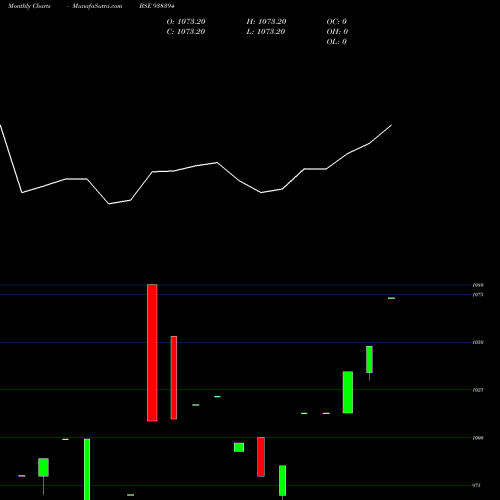Image resolution: width=500 pixels, height=500 pixels.
Task: Click the second tall red candle beside it
Action: point(174,378)
